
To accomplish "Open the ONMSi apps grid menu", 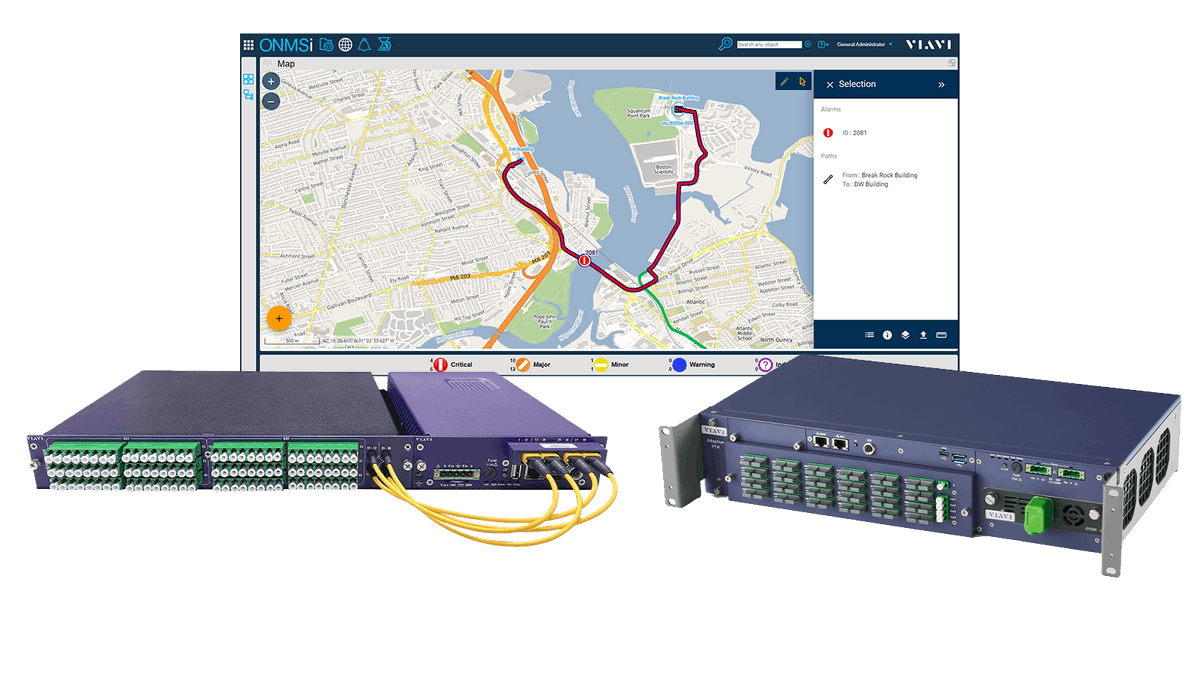I will [249, 45].
